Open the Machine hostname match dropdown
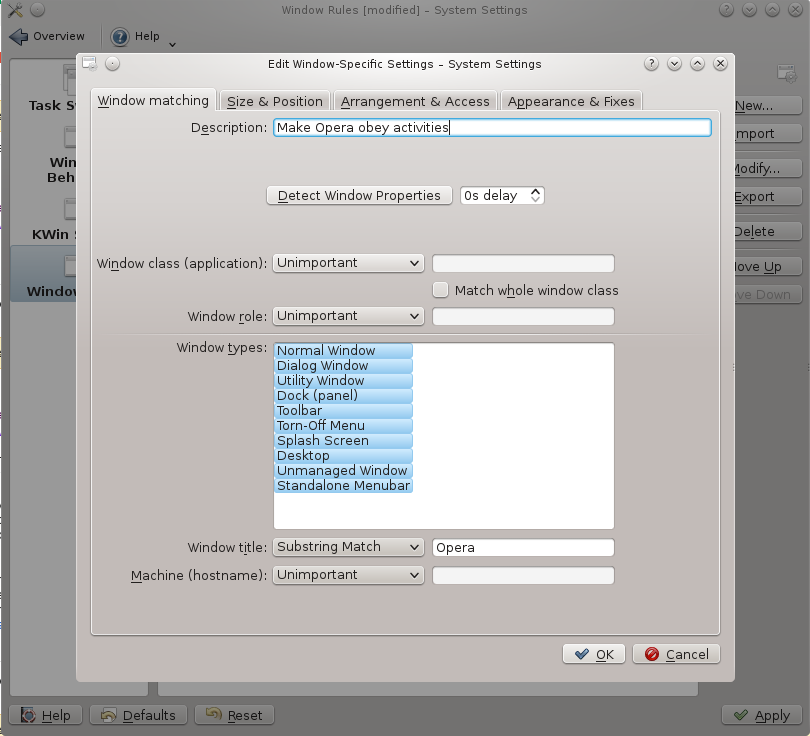 [348, 575]
